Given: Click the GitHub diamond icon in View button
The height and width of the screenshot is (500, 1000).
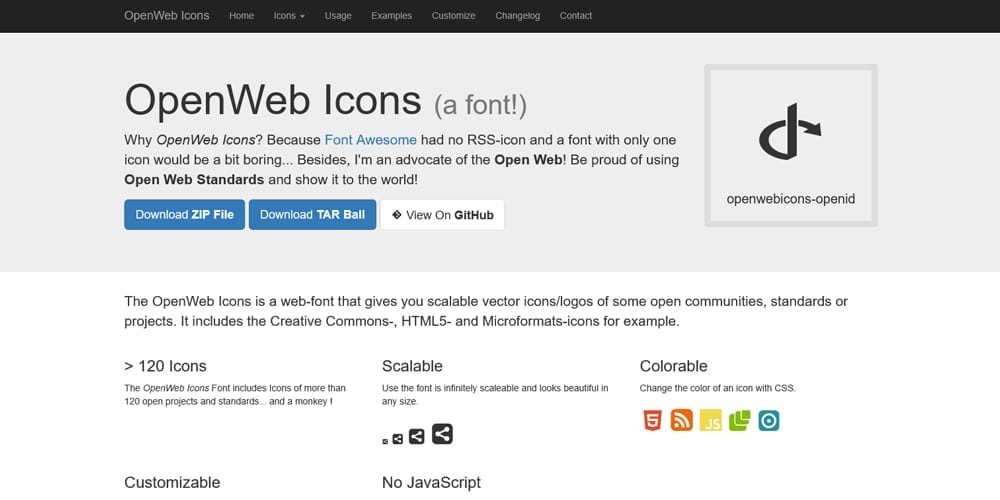Looking at the screenshot, I should pyautogui.click(x=397, y=215).
